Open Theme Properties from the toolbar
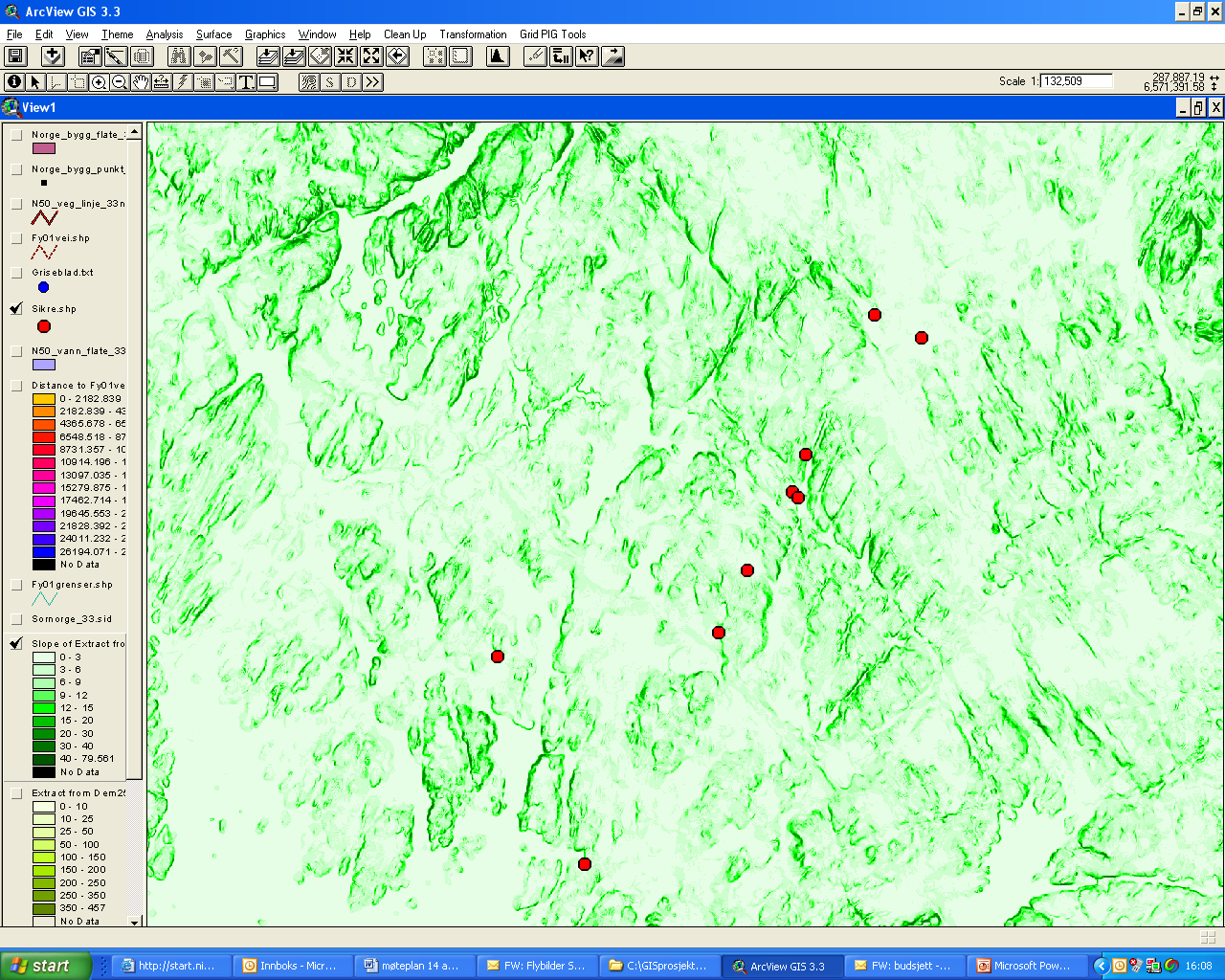 click(x=90, y=56)
